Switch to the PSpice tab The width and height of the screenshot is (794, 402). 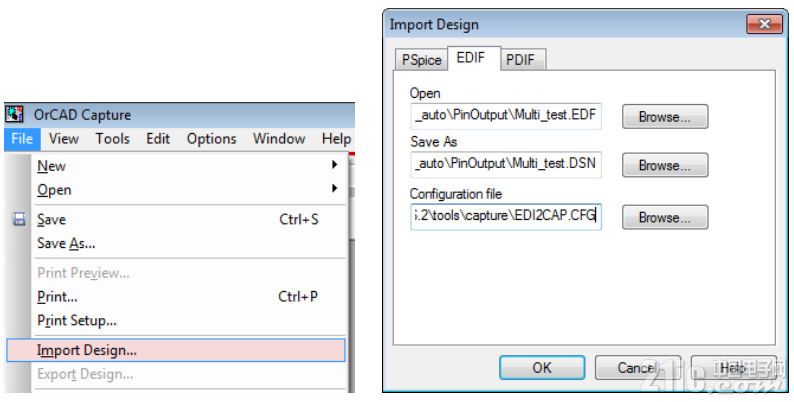point(421,60)
